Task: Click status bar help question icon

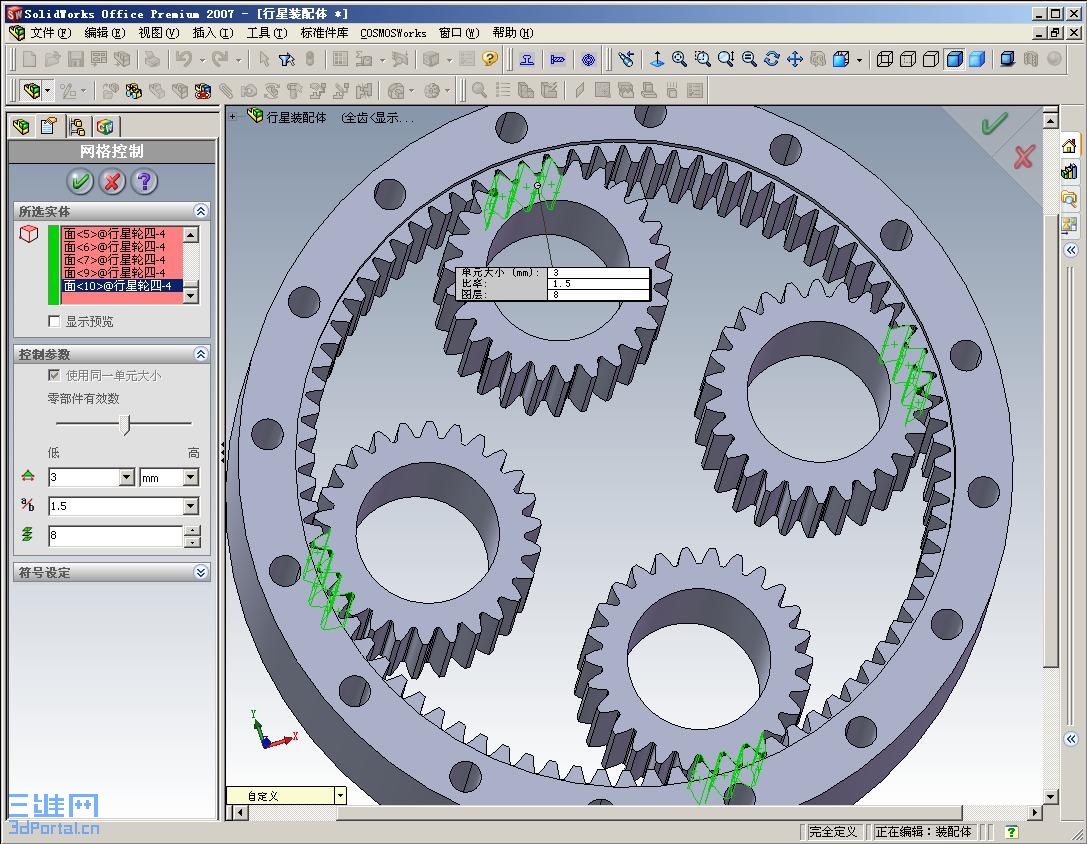Action: coord(1011,832)
